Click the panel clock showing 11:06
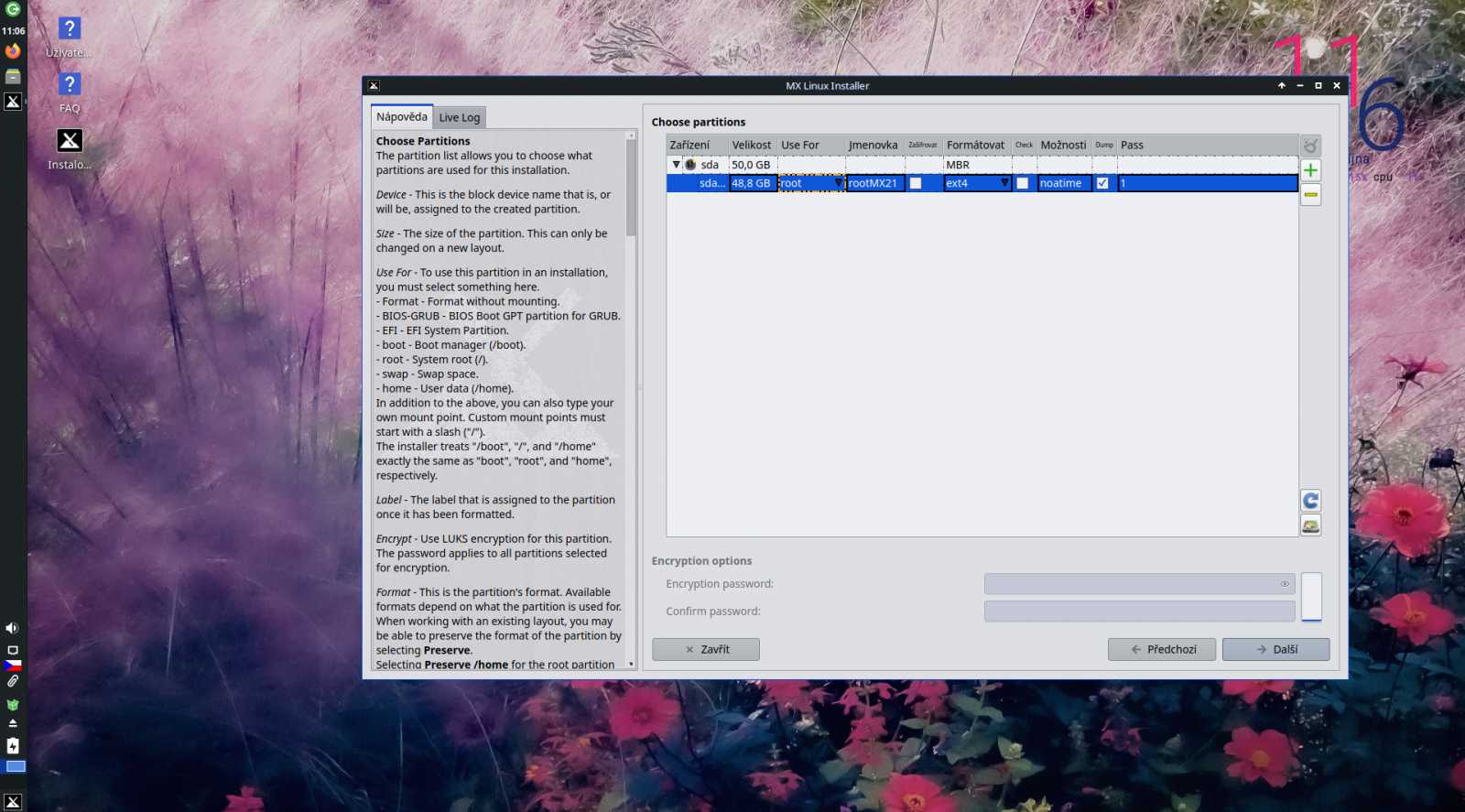The height and width of the screenshot is (812, 1465). point(13,31)
